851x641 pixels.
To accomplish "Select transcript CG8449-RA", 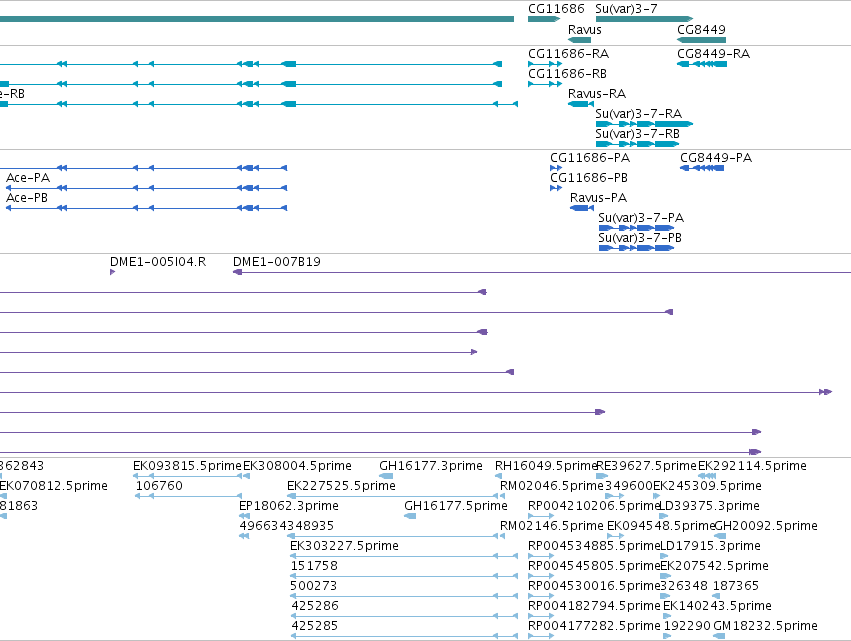I will pos(702,64).
